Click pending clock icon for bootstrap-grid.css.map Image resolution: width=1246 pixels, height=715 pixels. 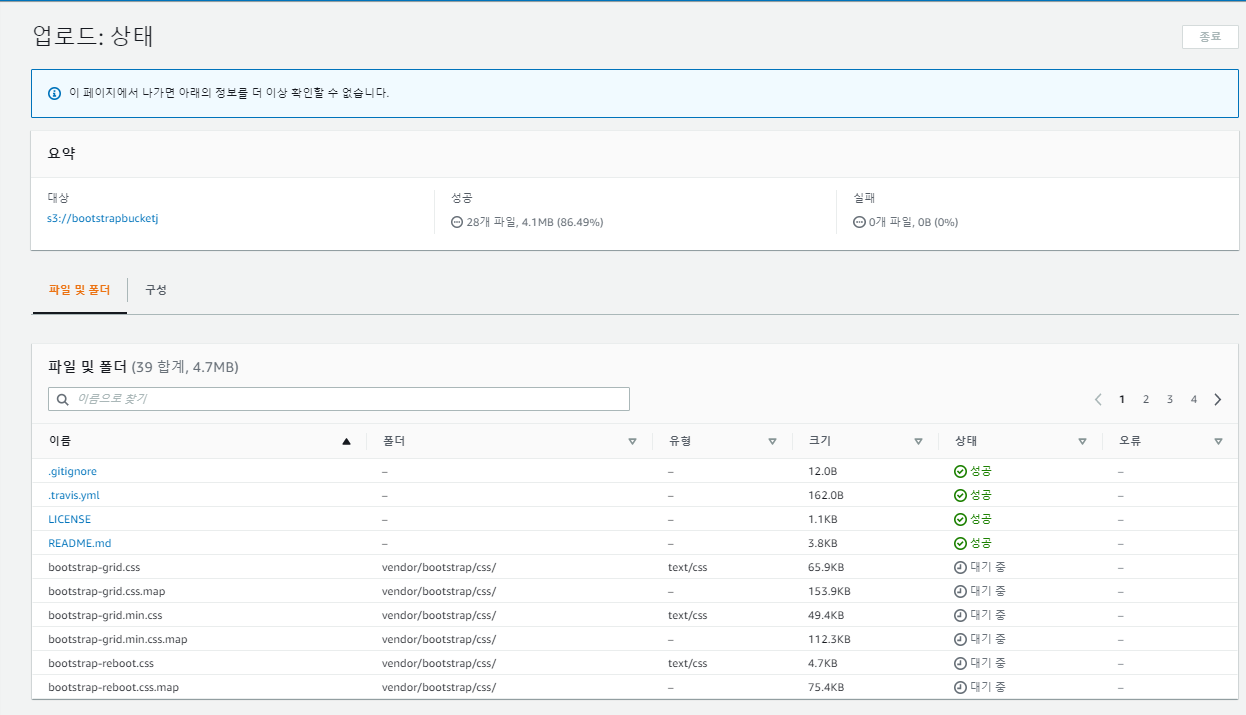coord(960,591)
